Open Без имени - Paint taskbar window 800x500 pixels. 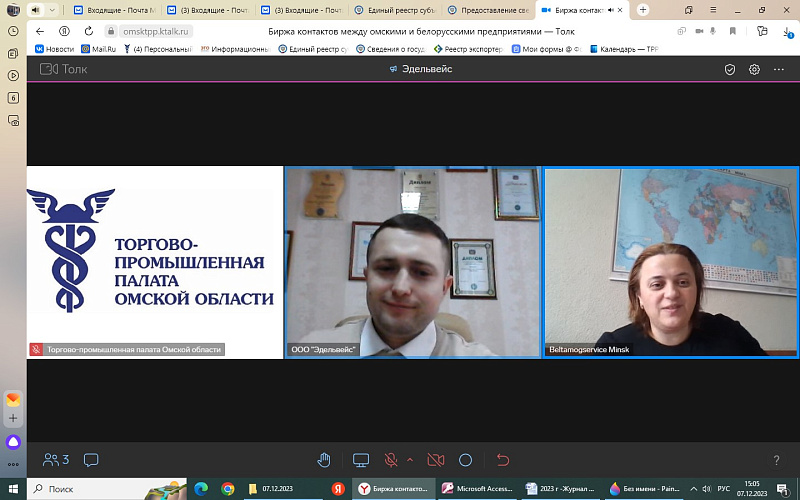[x=645, y=489]
